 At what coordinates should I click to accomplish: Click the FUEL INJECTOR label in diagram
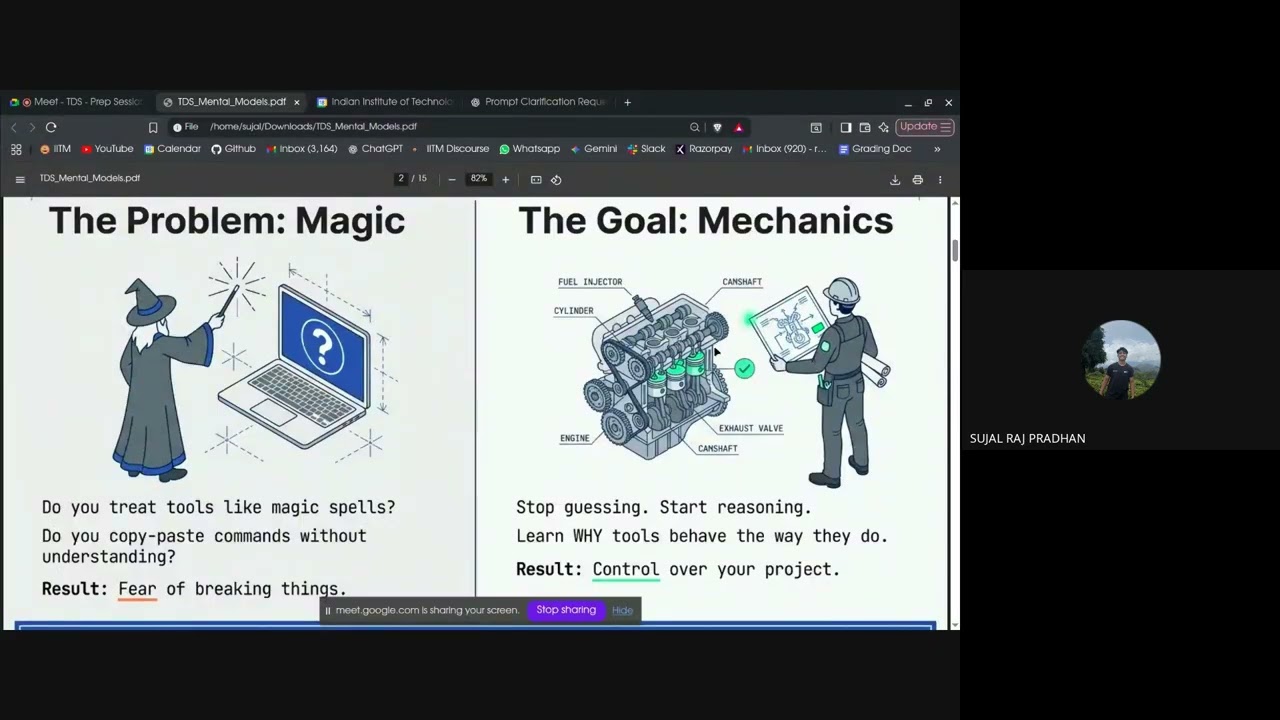coord(590,282)
